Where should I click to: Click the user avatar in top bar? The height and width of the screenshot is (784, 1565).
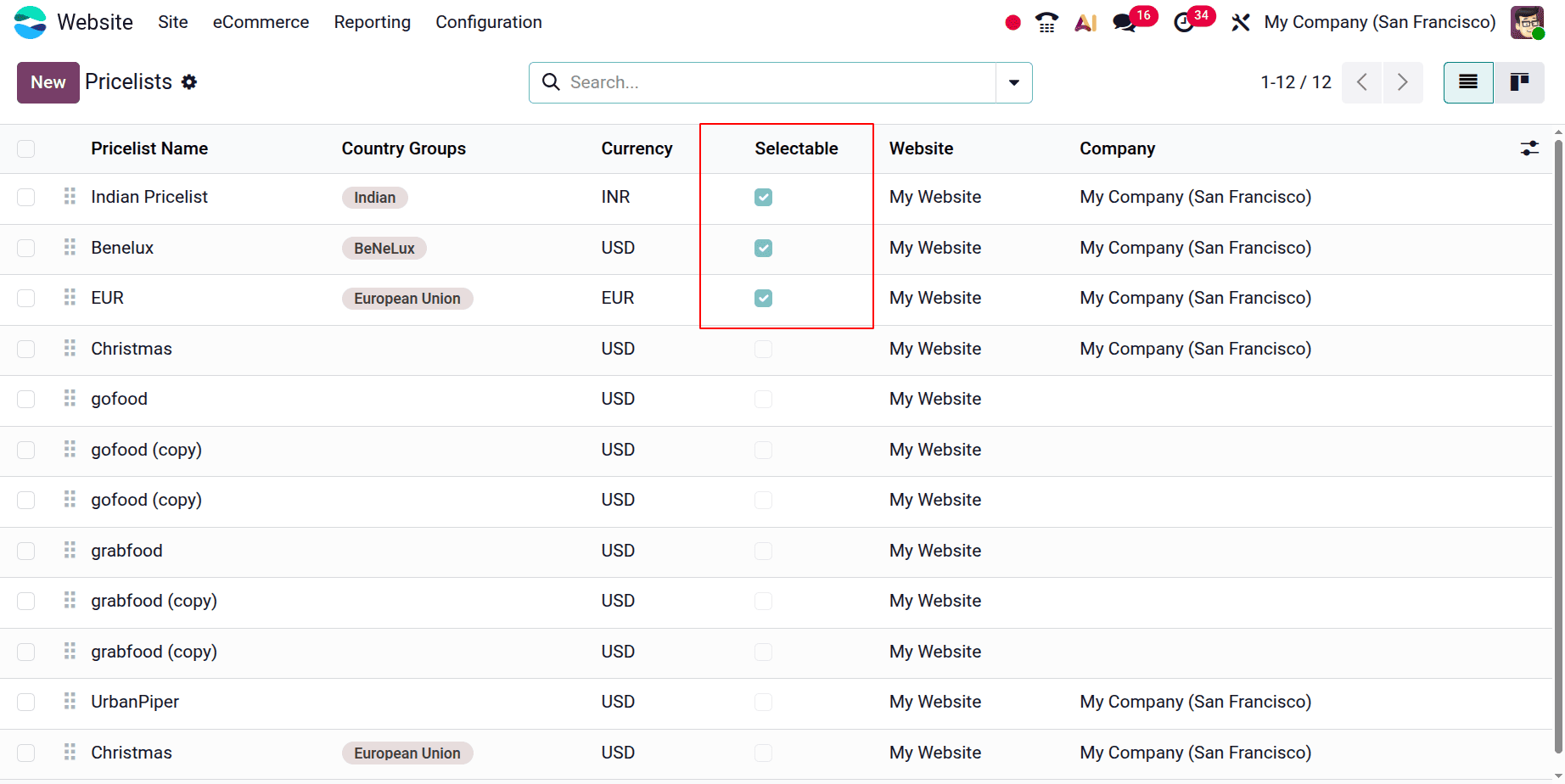(1527, 22)
